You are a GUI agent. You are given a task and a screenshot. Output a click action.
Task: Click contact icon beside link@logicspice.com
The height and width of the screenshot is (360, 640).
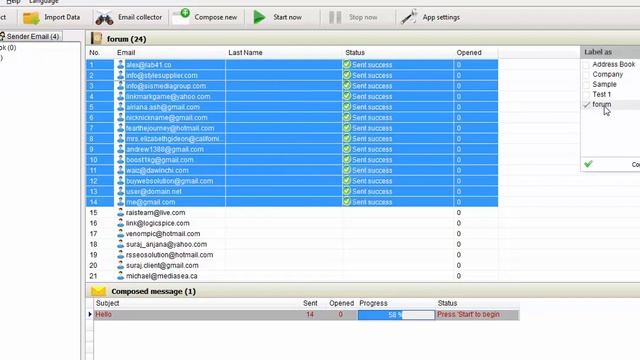120,223
